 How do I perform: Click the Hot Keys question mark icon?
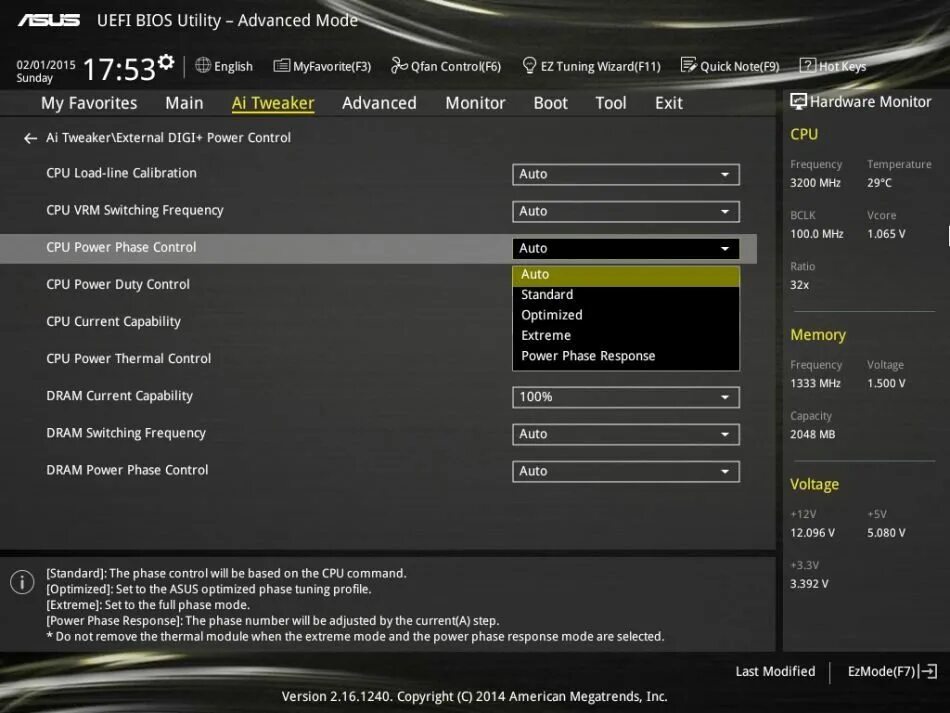coord(808,65)
